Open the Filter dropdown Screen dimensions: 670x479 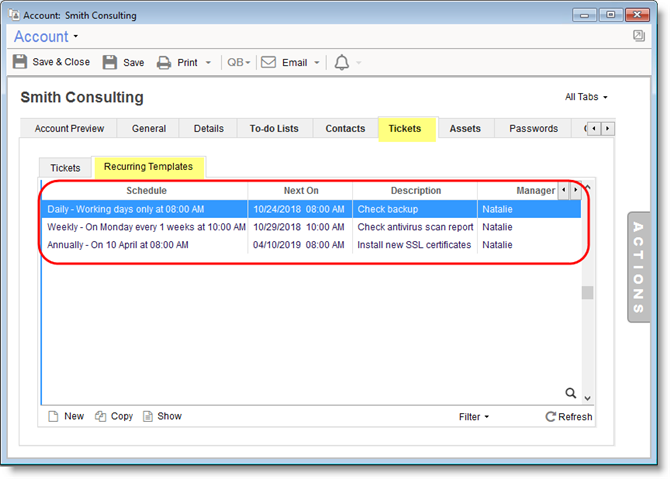(x=474, y=417)
